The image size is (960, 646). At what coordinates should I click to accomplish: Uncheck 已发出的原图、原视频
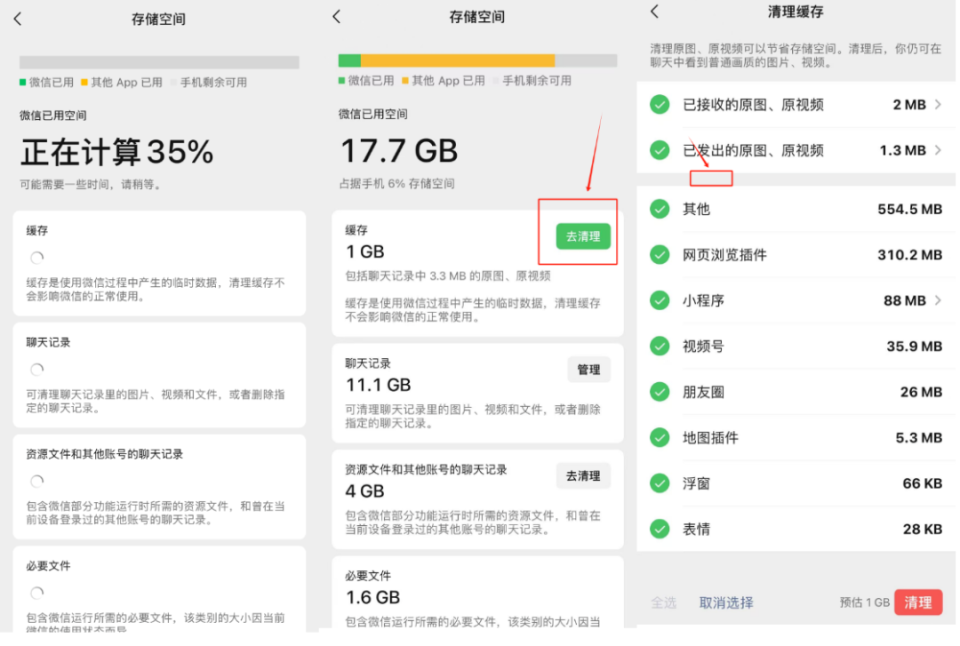(659, 150)
